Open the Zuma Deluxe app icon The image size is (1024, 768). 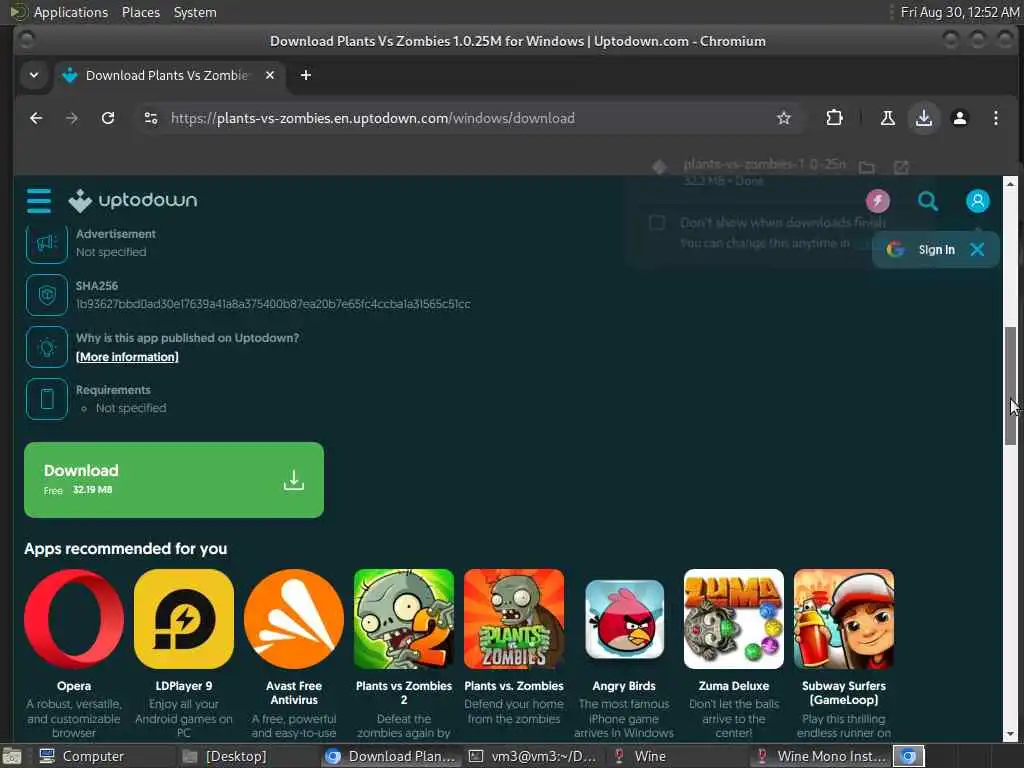tap(733, 619)
